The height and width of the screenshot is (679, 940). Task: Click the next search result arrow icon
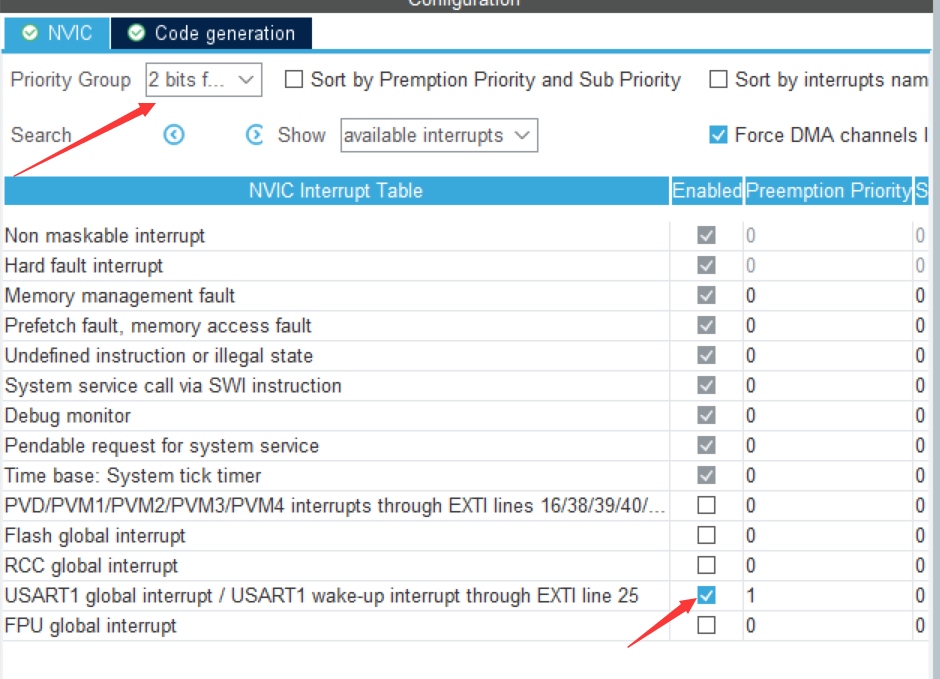click(x=255, y=135)
